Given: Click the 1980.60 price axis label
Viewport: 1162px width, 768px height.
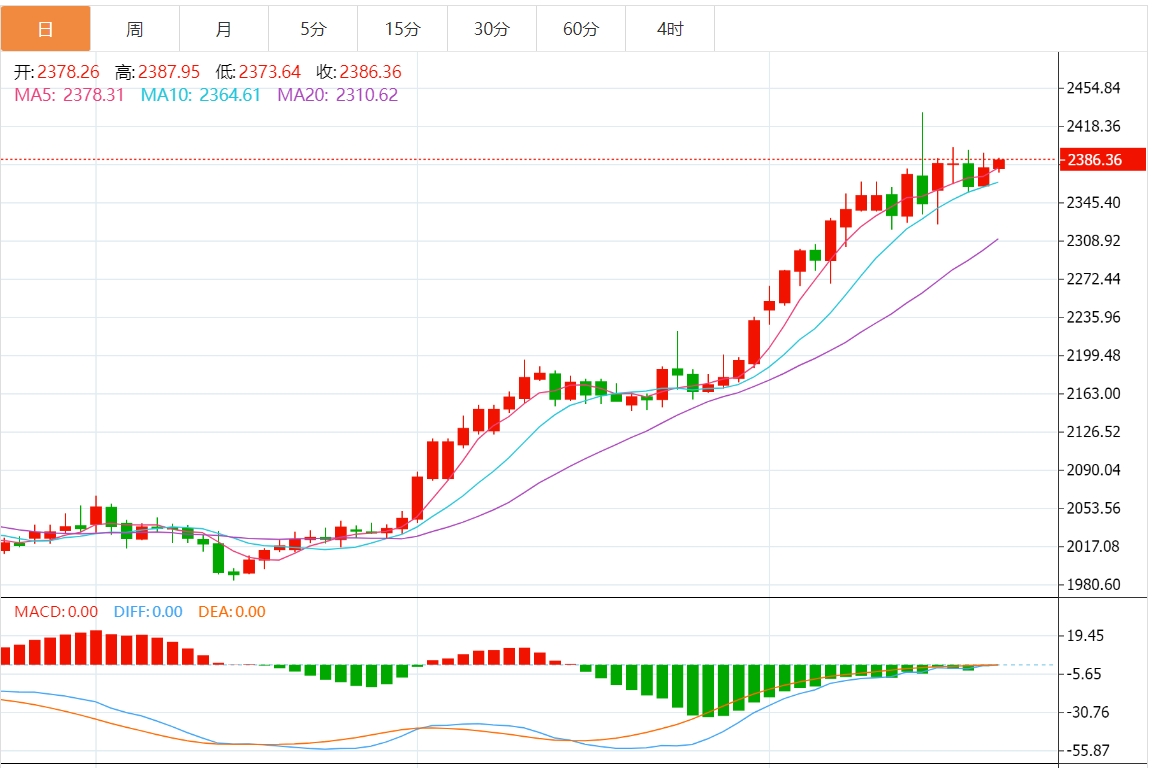Looking at the screenshot, I should click(x=1093, y=585).
